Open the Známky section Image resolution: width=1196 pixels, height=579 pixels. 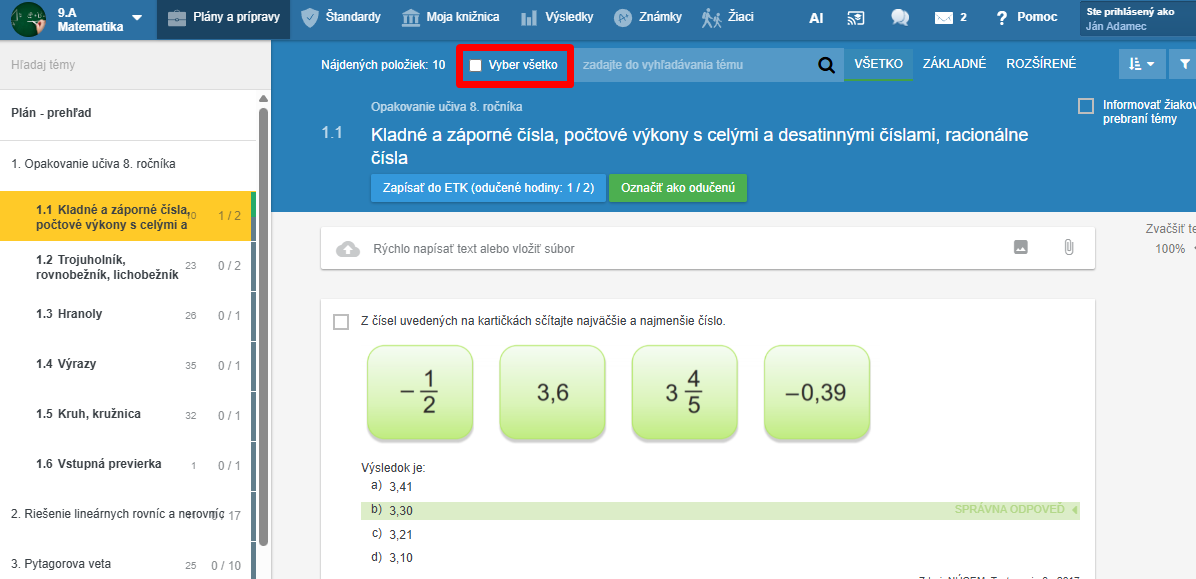point(648,18)
